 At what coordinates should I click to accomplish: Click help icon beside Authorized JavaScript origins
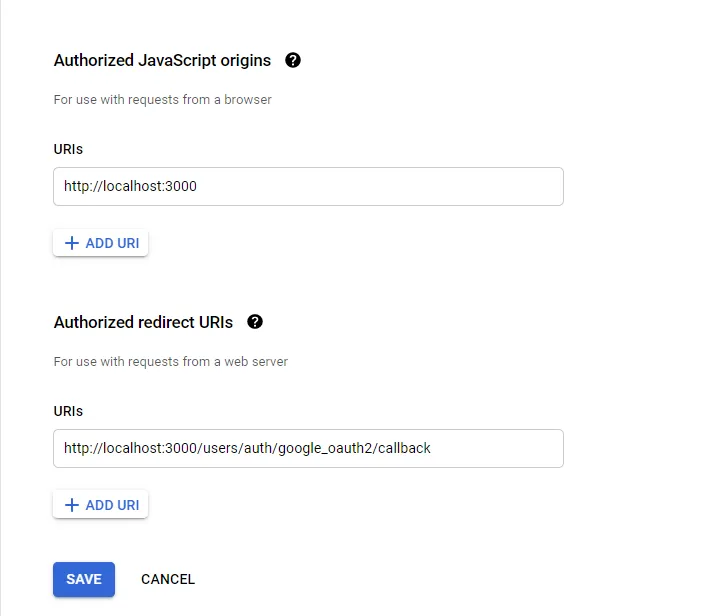click(293, 60)
